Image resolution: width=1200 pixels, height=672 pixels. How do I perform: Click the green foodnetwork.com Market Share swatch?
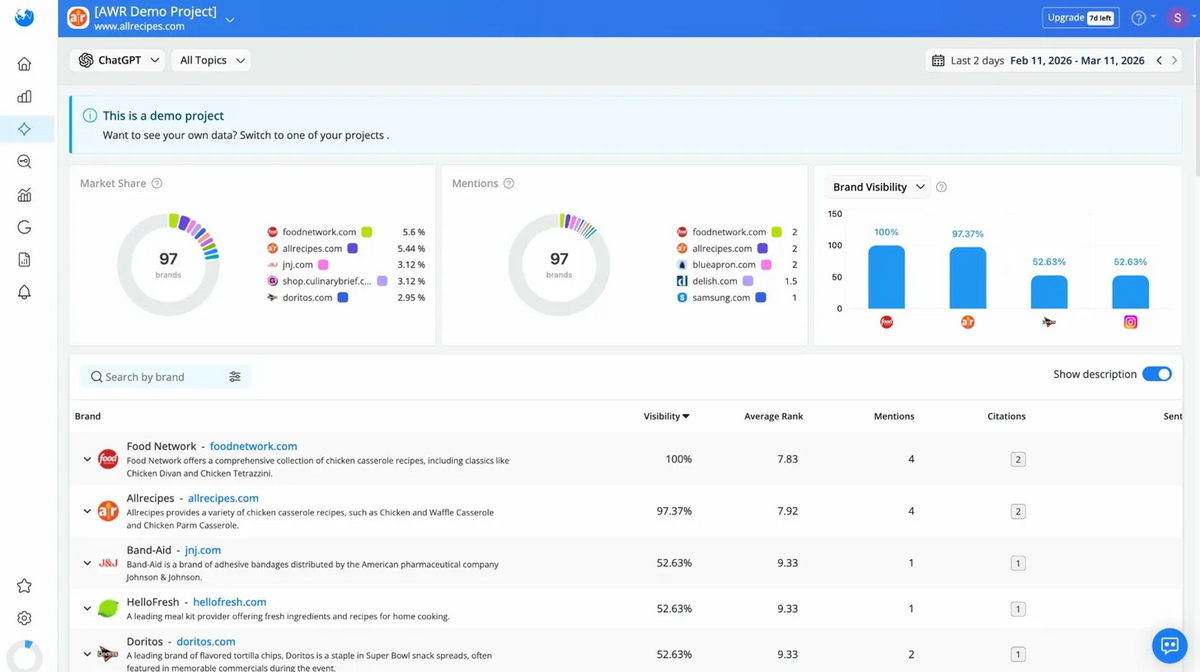pyautogui.click(x=367, y=232)
